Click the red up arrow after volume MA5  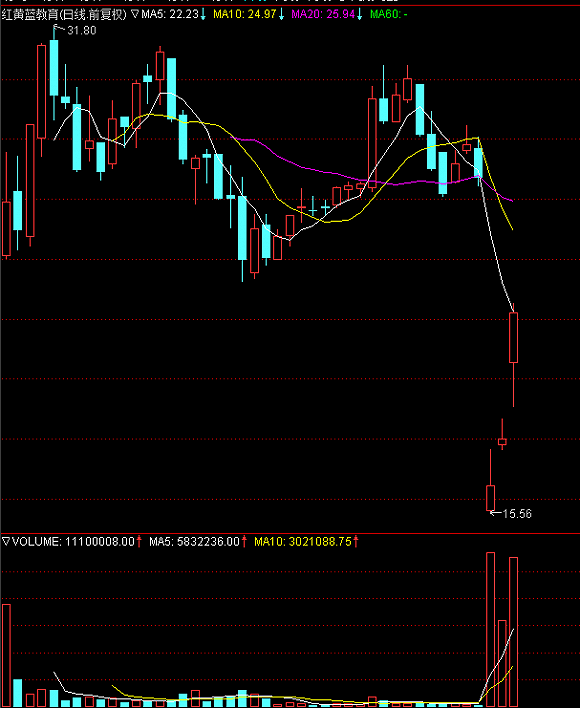244,541
